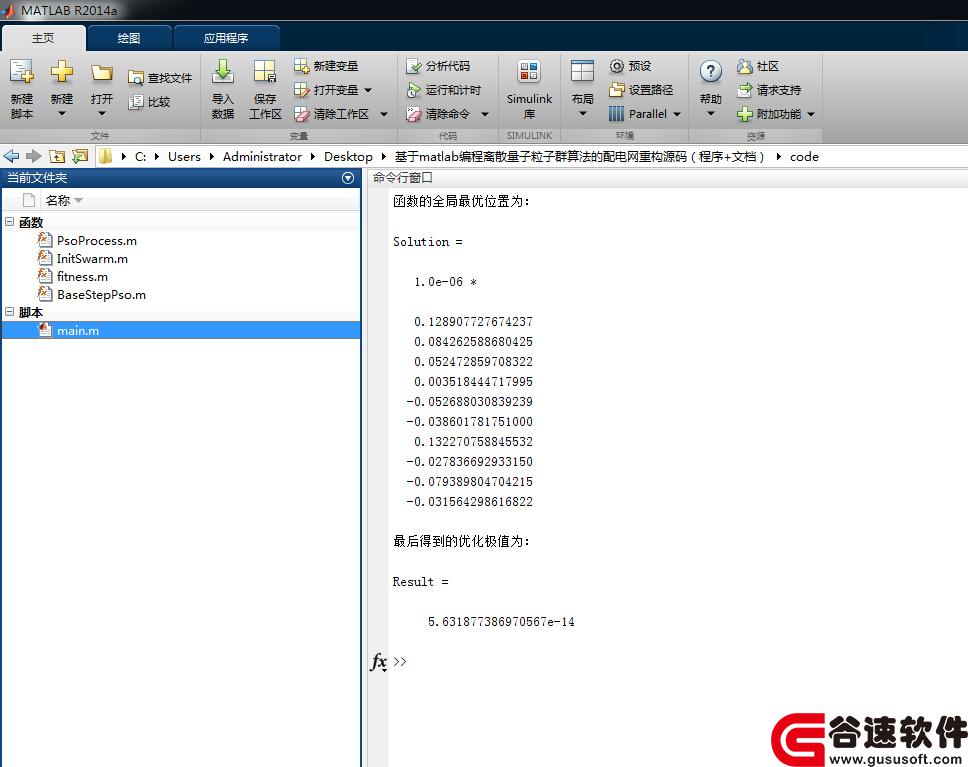
Task: Switch to the 主页 (Home) tab
Action: (43, 38)
